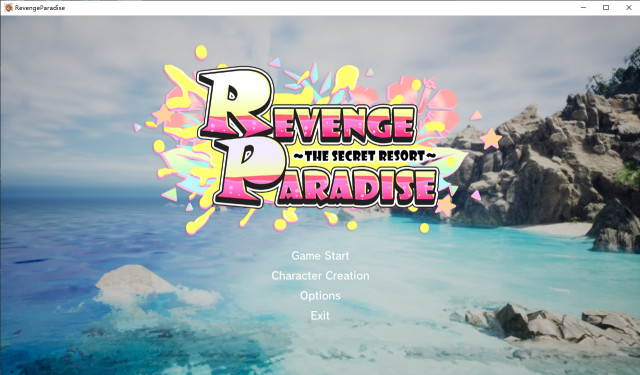Click the RevengeParadise title bar text
The width and height of the screenshot is (640, 375).
click(40, 8)
